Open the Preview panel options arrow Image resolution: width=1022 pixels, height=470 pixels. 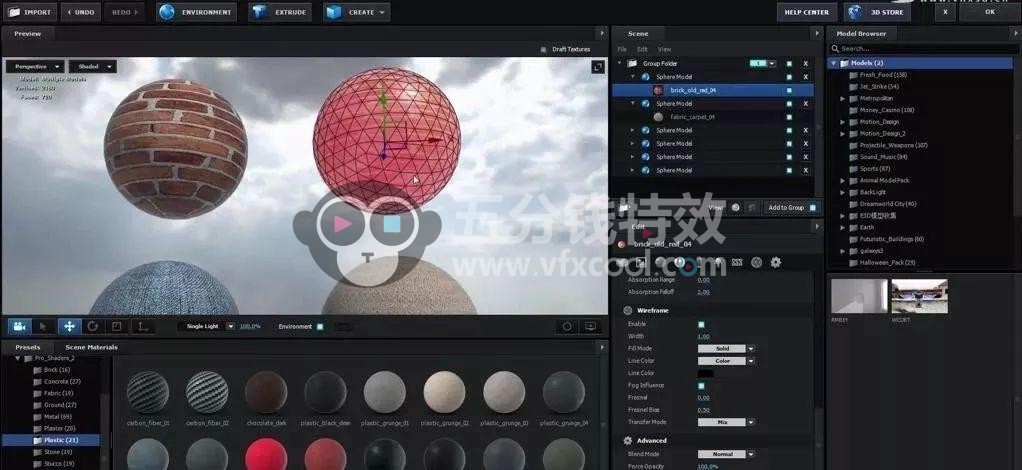tap(602, 33)
